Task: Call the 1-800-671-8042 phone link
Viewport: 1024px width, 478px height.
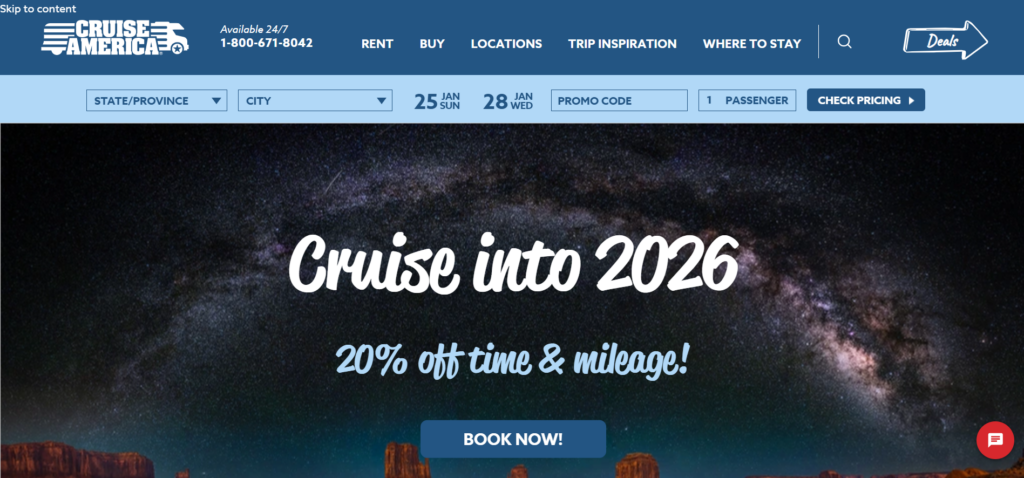Action: coord(266,43)
